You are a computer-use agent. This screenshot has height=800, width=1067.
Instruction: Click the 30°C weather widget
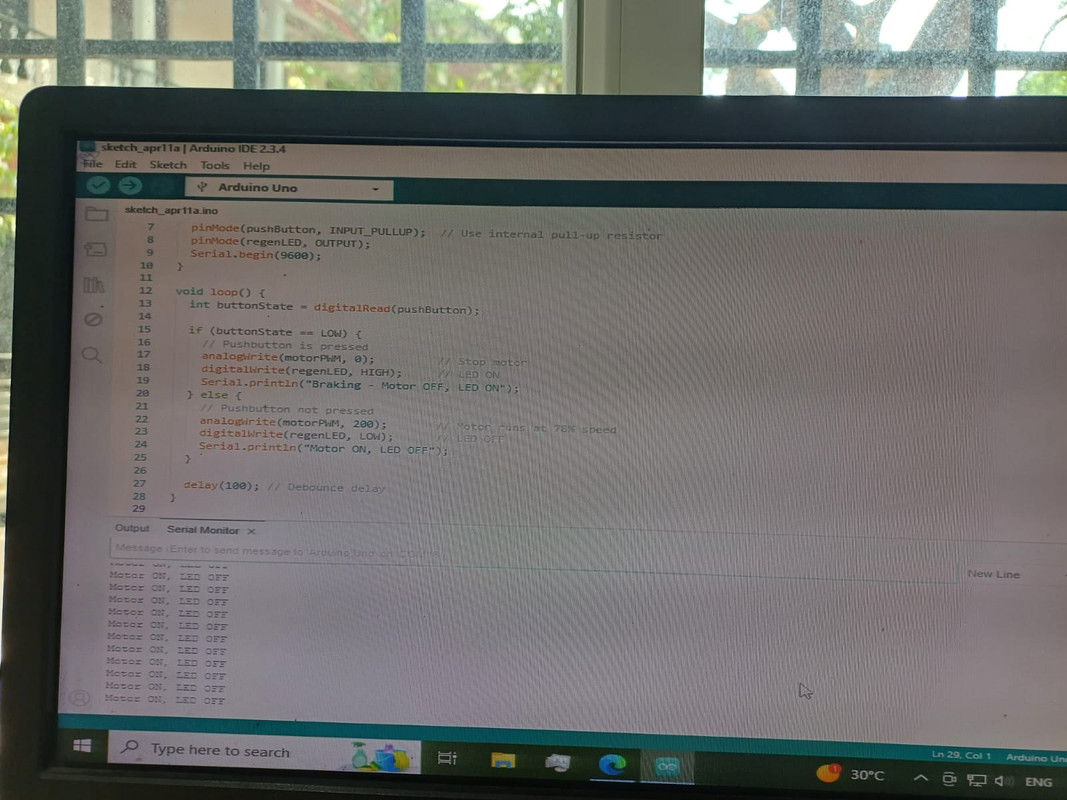(851, 774)
